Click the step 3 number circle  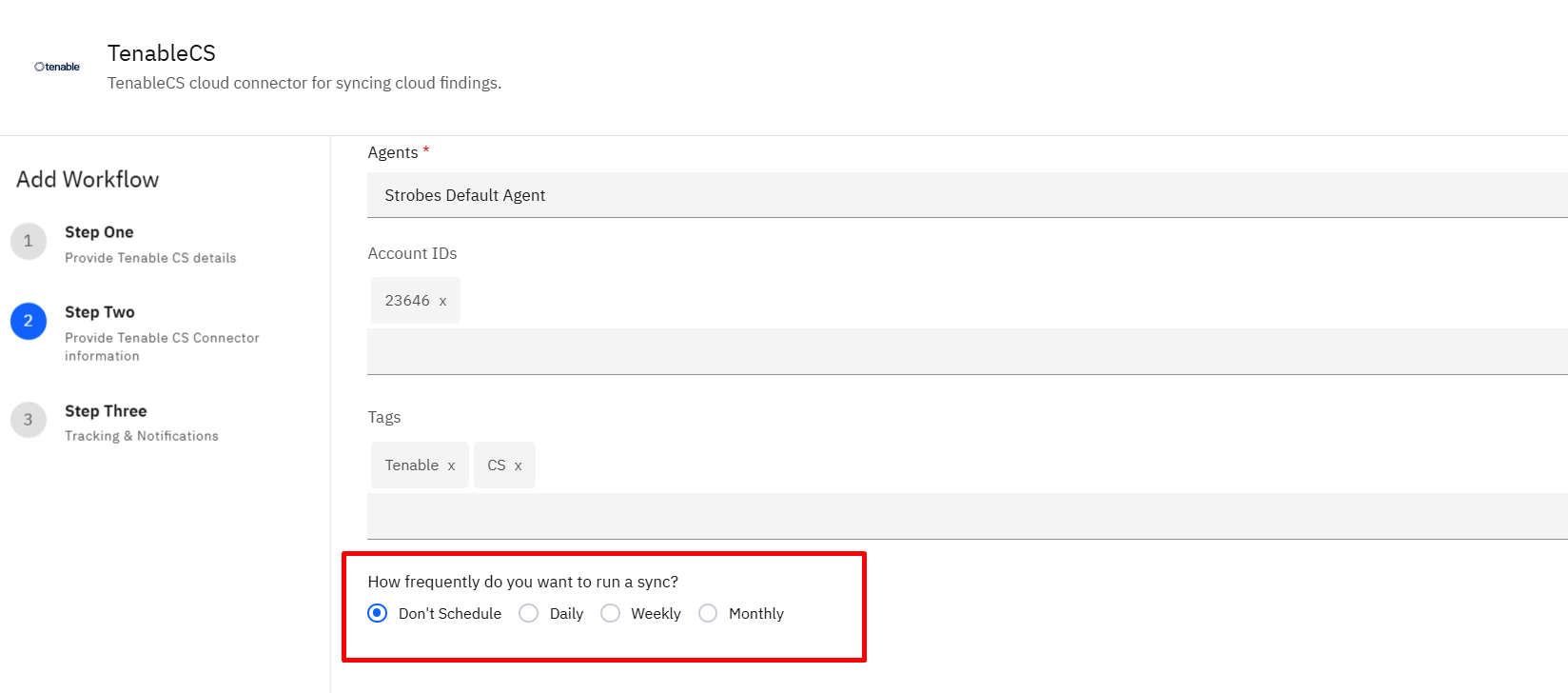[29, 420]
